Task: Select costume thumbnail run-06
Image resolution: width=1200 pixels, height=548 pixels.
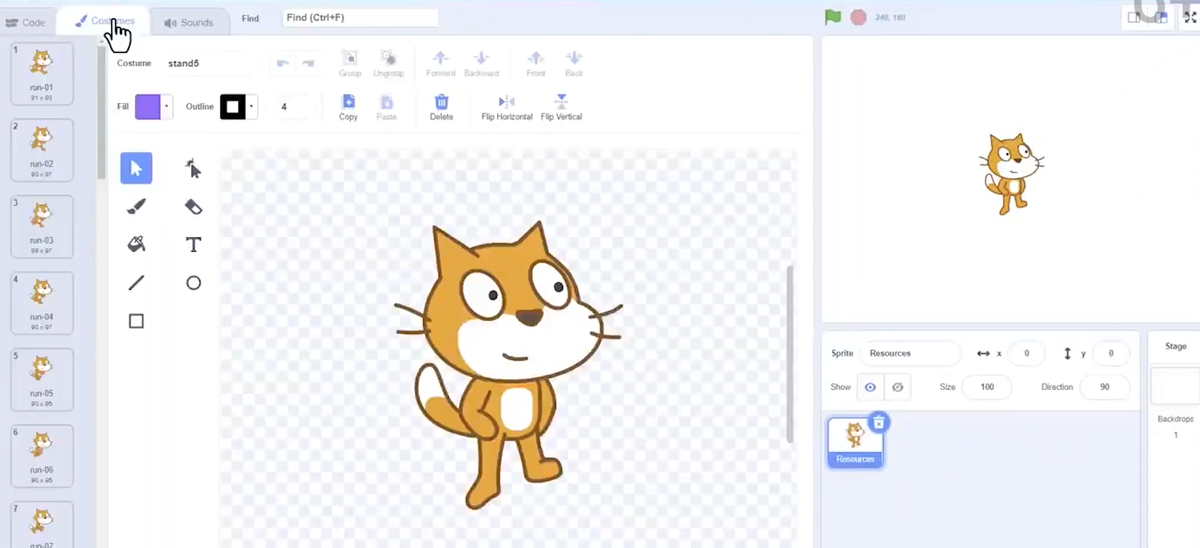Action: pos(41,456)
